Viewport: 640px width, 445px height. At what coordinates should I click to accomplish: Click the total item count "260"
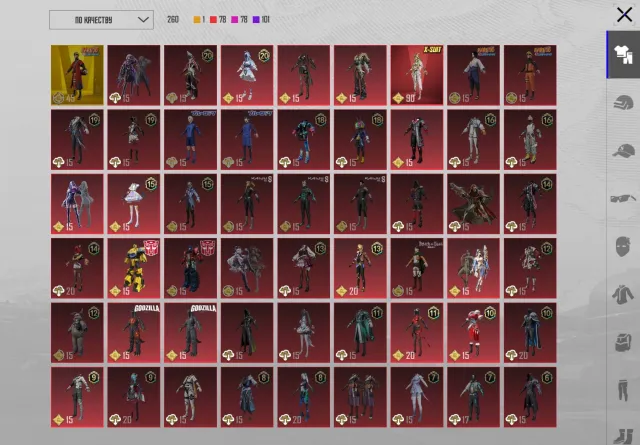(173, 20)
